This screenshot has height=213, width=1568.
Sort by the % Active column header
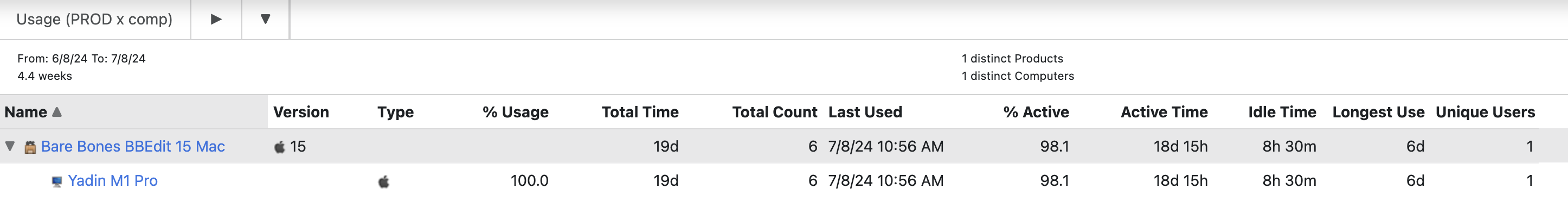tap(1036, 112)
